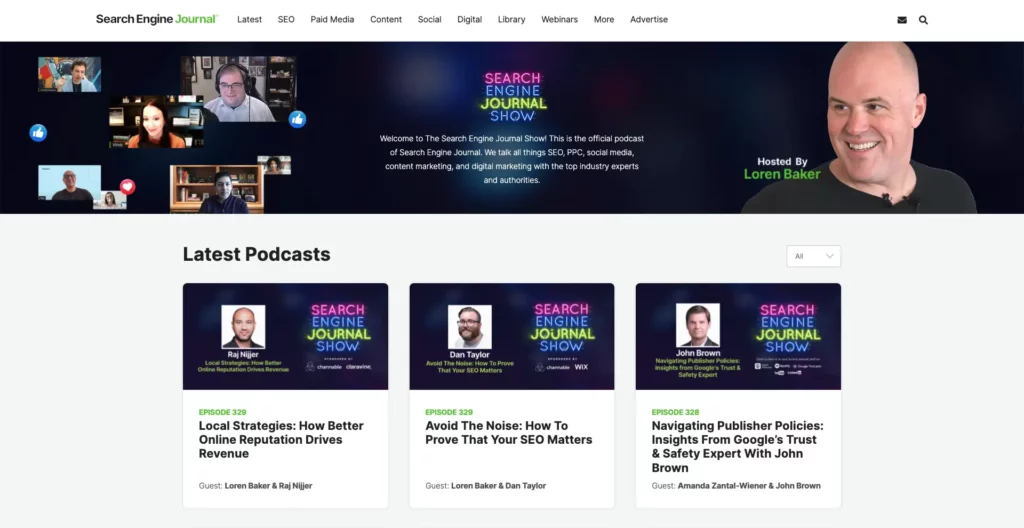Open the SEO menu item

286,20
